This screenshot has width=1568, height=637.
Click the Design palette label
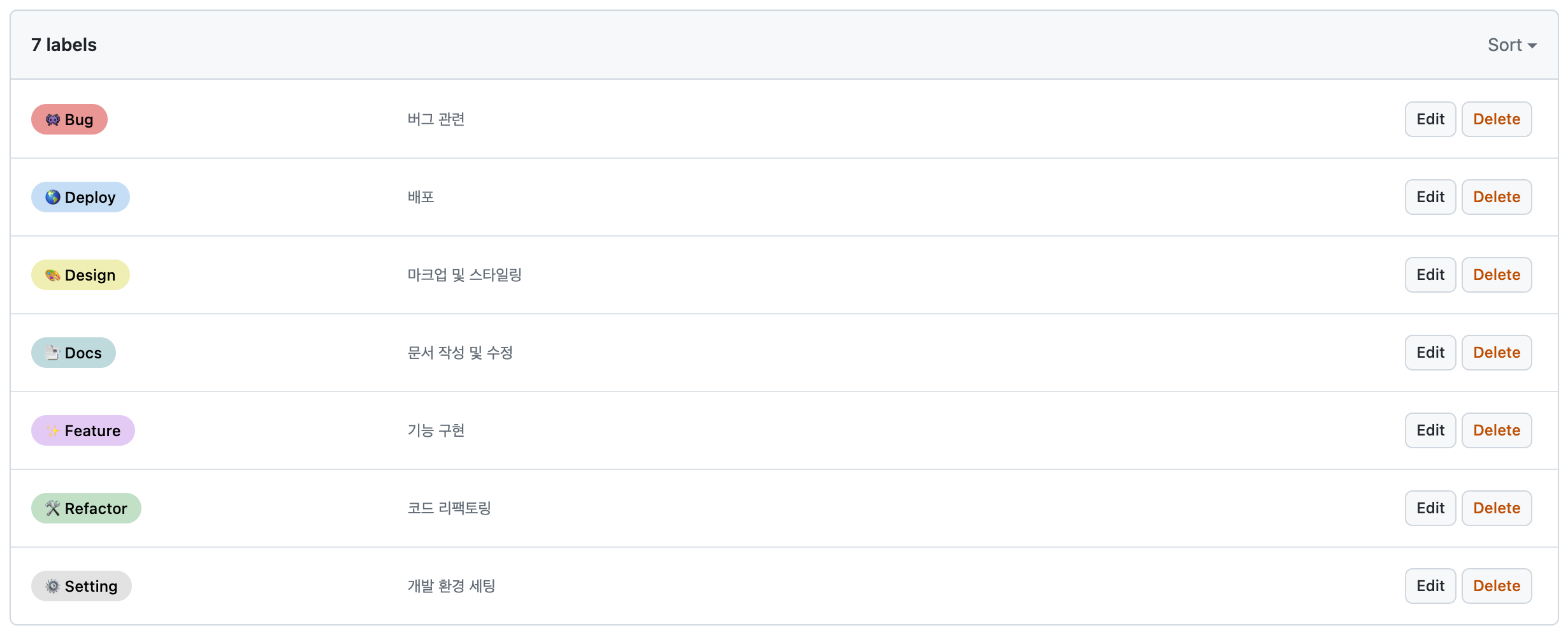point(80,275)
